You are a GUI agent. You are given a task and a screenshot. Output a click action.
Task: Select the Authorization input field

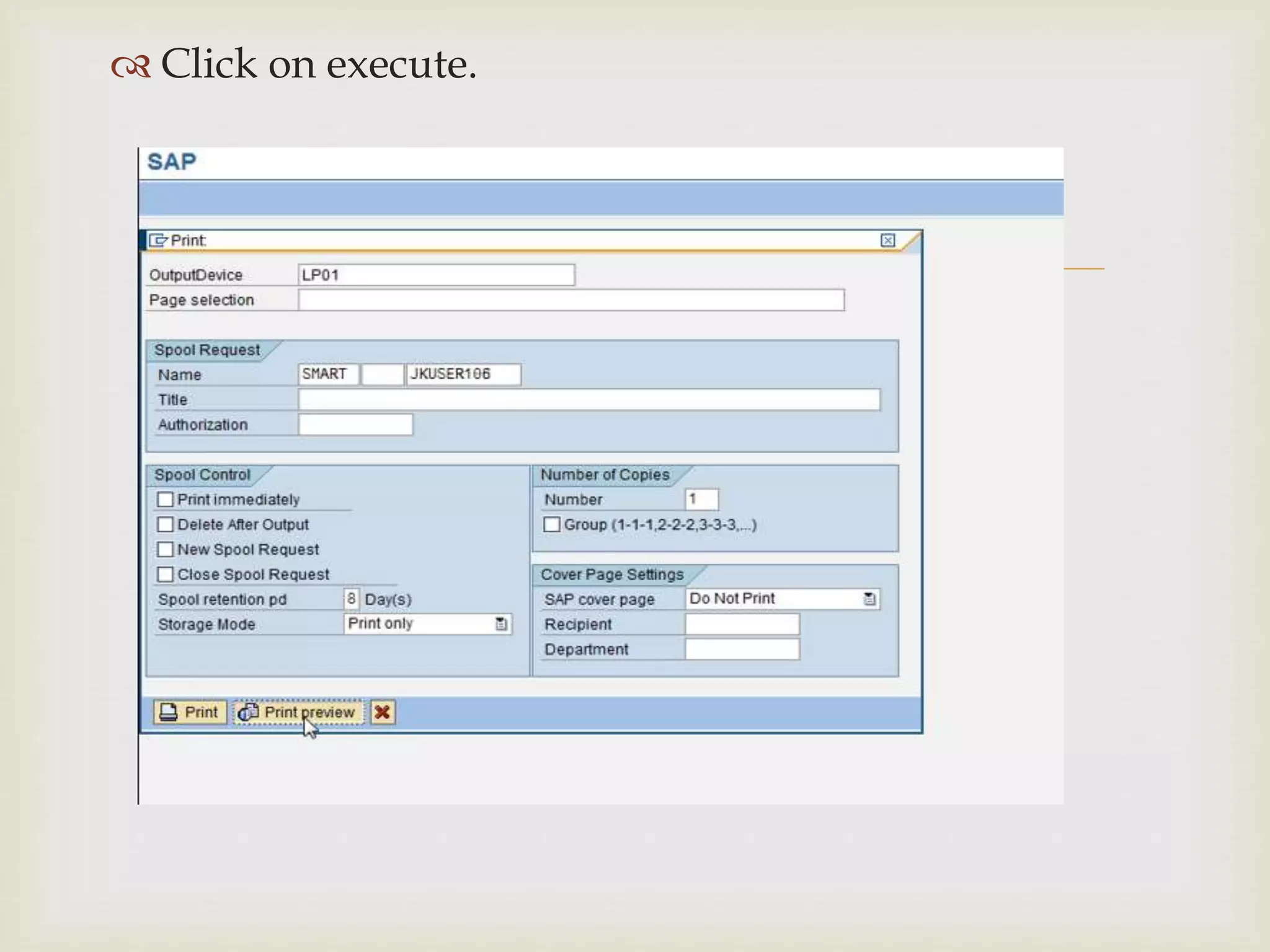[x=355, y=425]
